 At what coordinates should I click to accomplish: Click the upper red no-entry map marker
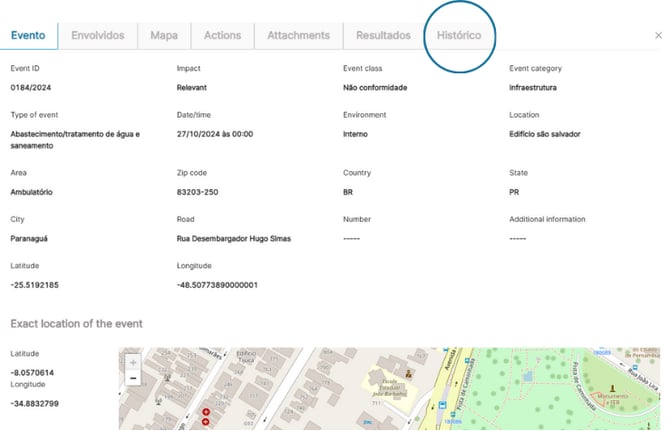206,411
